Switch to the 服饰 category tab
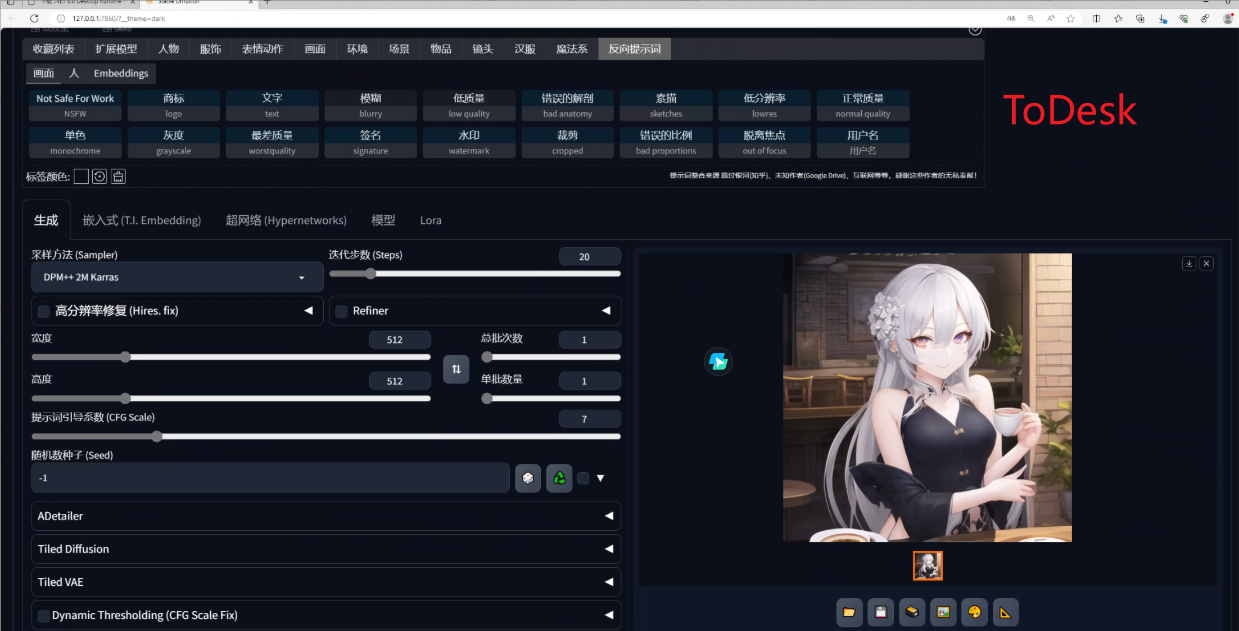The width and height of the screenshot is (1239, 631). coord(210,49)
